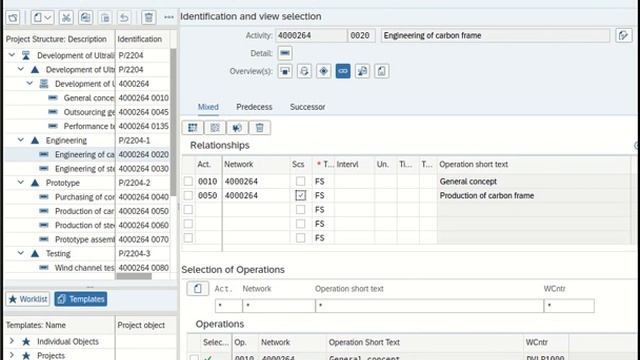Open the three-dots more options menu

(169, 18)
